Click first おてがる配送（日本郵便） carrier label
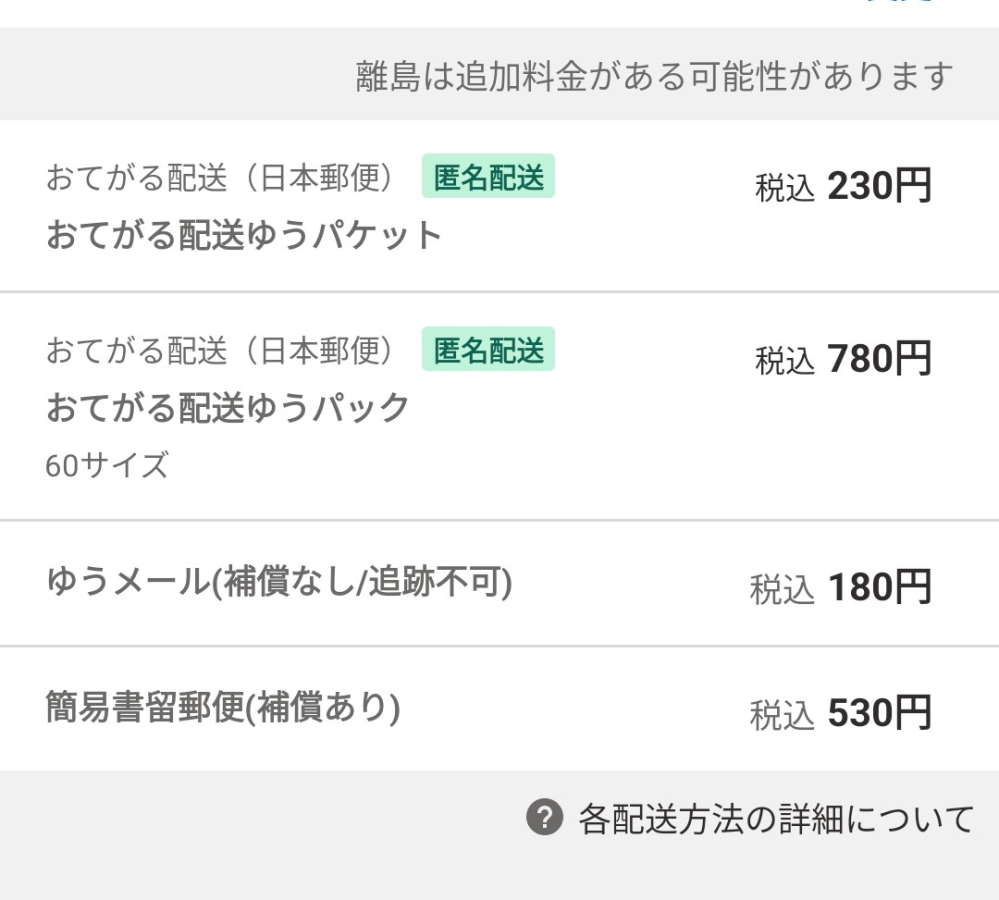The height and width of the screenshot is (900, 999). [220, 177]
